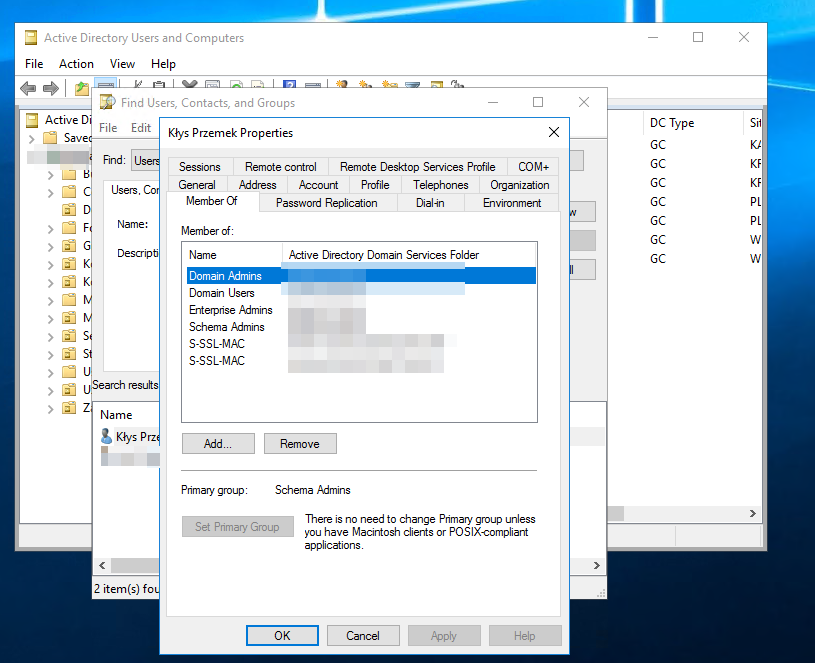Create new organizational unit toolbar icon
The width and height of the screenshot is (815, 663).
click(x=391, y=87)
